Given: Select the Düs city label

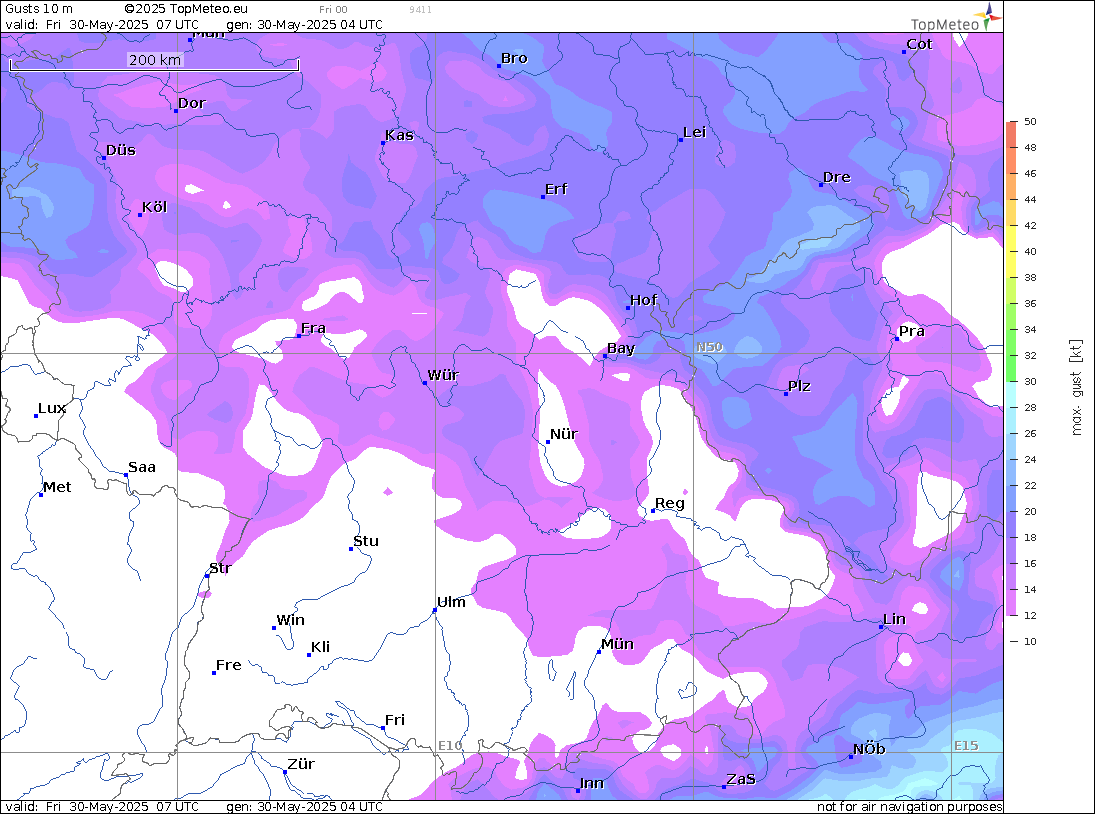Looking at the screenshot, I should (x=121, y=150).
